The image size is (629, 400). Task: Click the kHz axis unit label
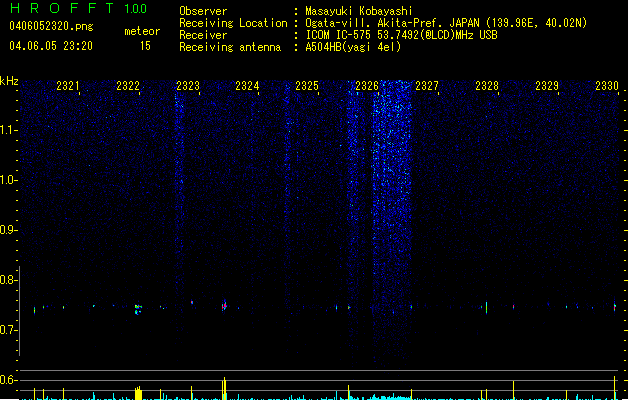[9, 81]
